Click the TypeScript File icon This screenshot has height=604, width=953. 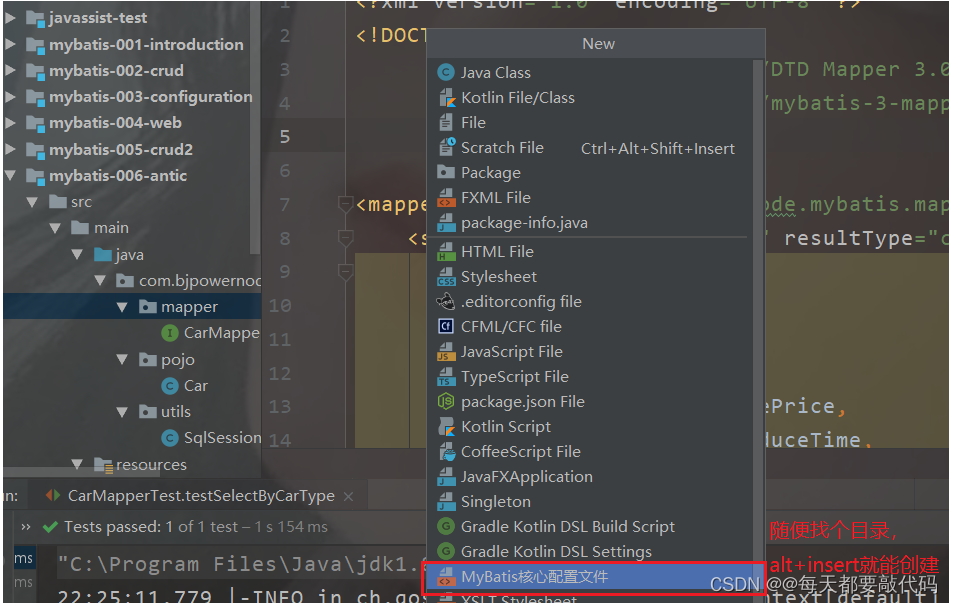[447, 377]
